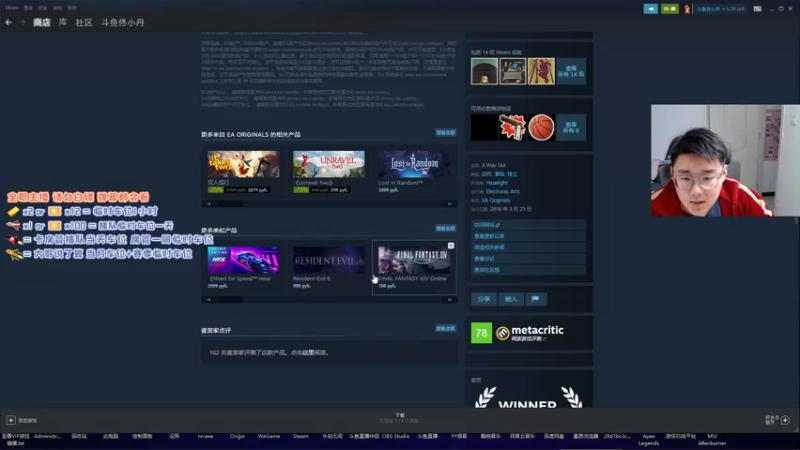Click 查看更新记录 update history link

pyautogui.click(x=528, y=236)
